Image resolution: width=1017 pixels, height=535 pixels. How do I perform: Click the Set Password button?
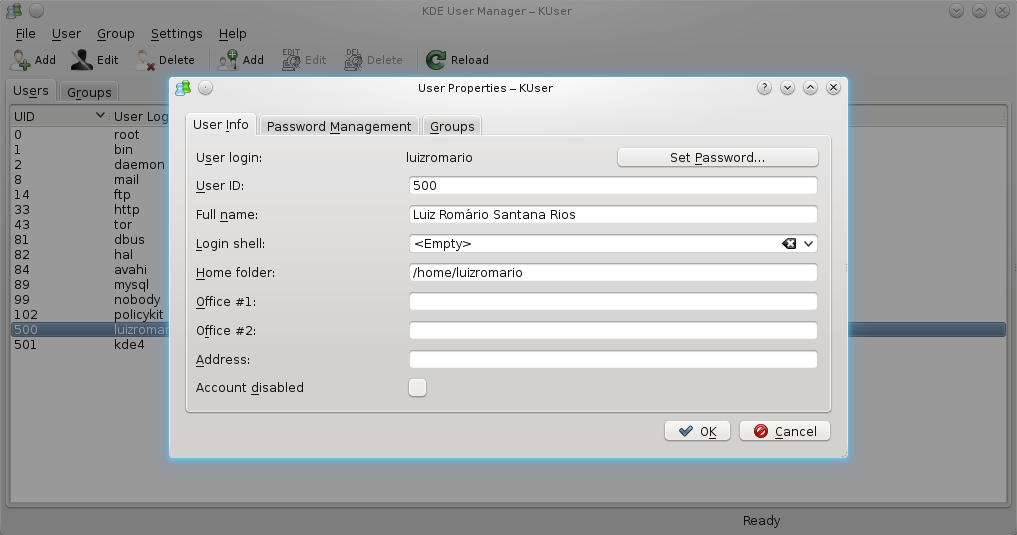(717, 157)
